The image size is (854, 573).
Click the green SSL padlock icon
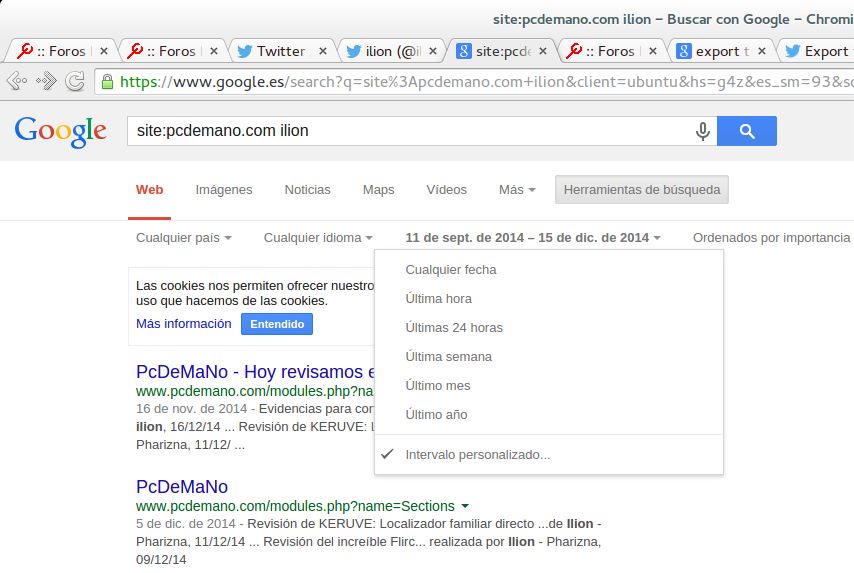pos(107,82)
